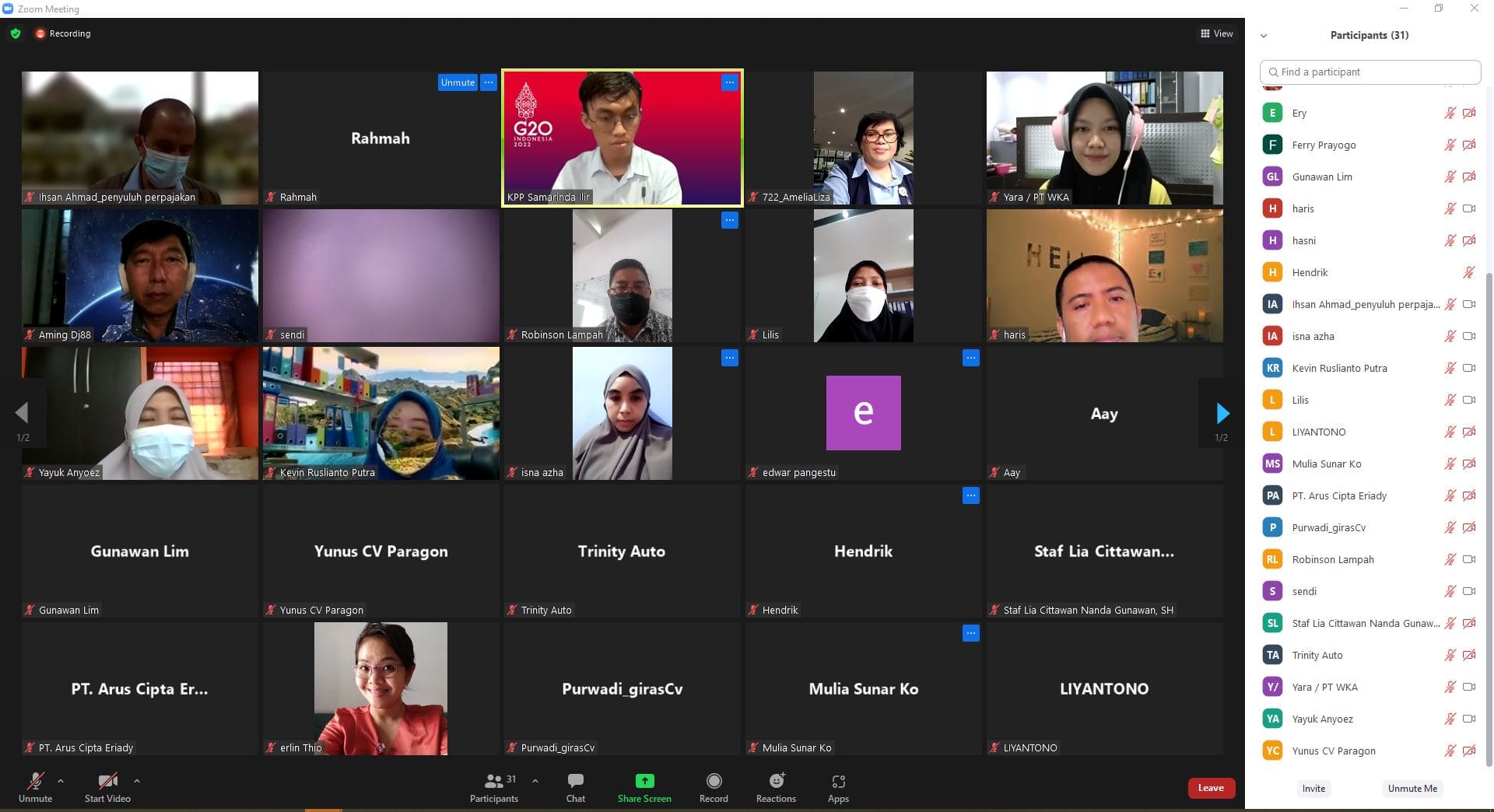The image size is (1494, 812).
Task: Click the Share Screen icon
Action: click(644, 781)
